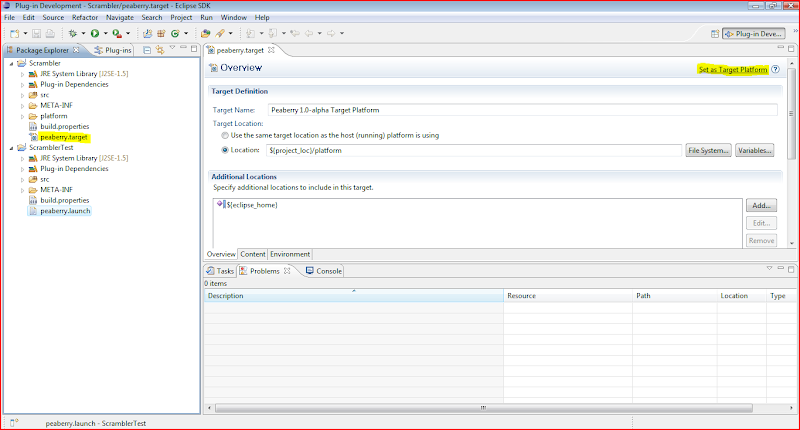The height and width of the screenshot is (430, 800).
Task: Click the New Java Project toolbar icon
Action: click(x=147, y=34)
